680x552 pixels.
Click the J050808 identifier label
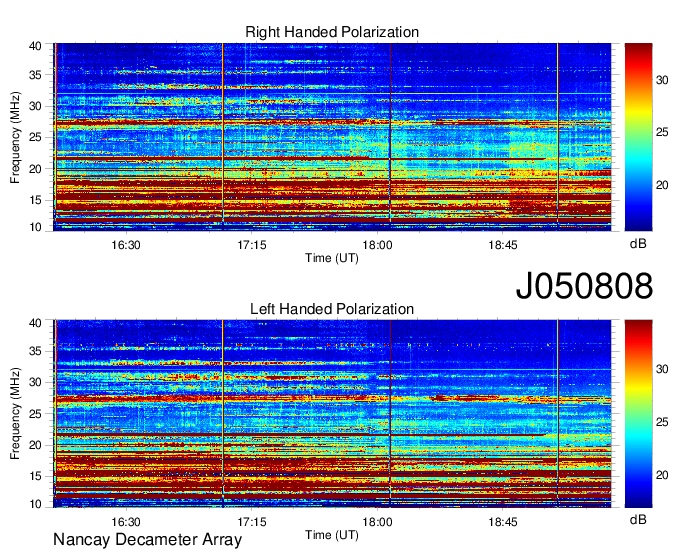[584, 286]
